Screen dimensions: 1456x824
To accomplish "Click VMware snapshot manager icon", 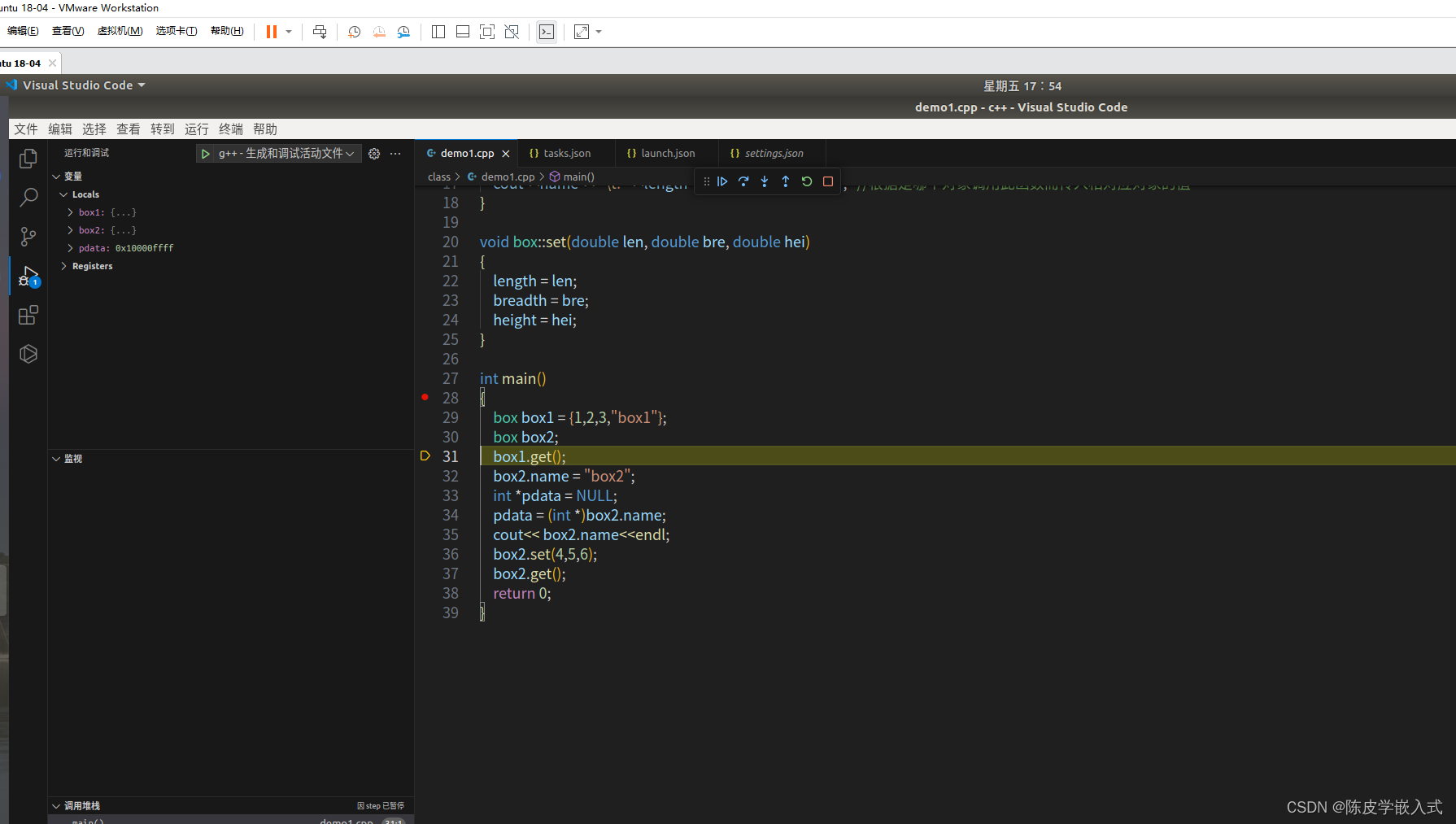I will tap(403, 32).
